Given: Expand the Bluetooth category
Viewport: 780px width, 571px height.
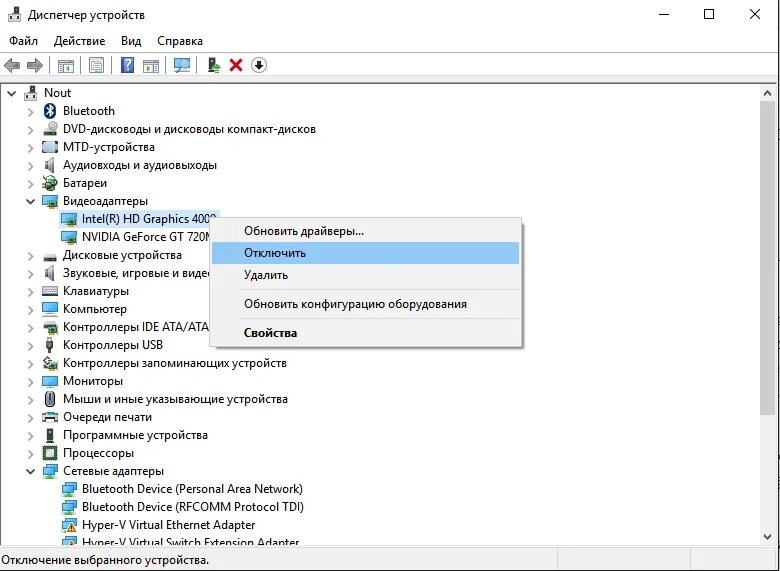Looking at the screenshot, I should (x=30, y=111).
